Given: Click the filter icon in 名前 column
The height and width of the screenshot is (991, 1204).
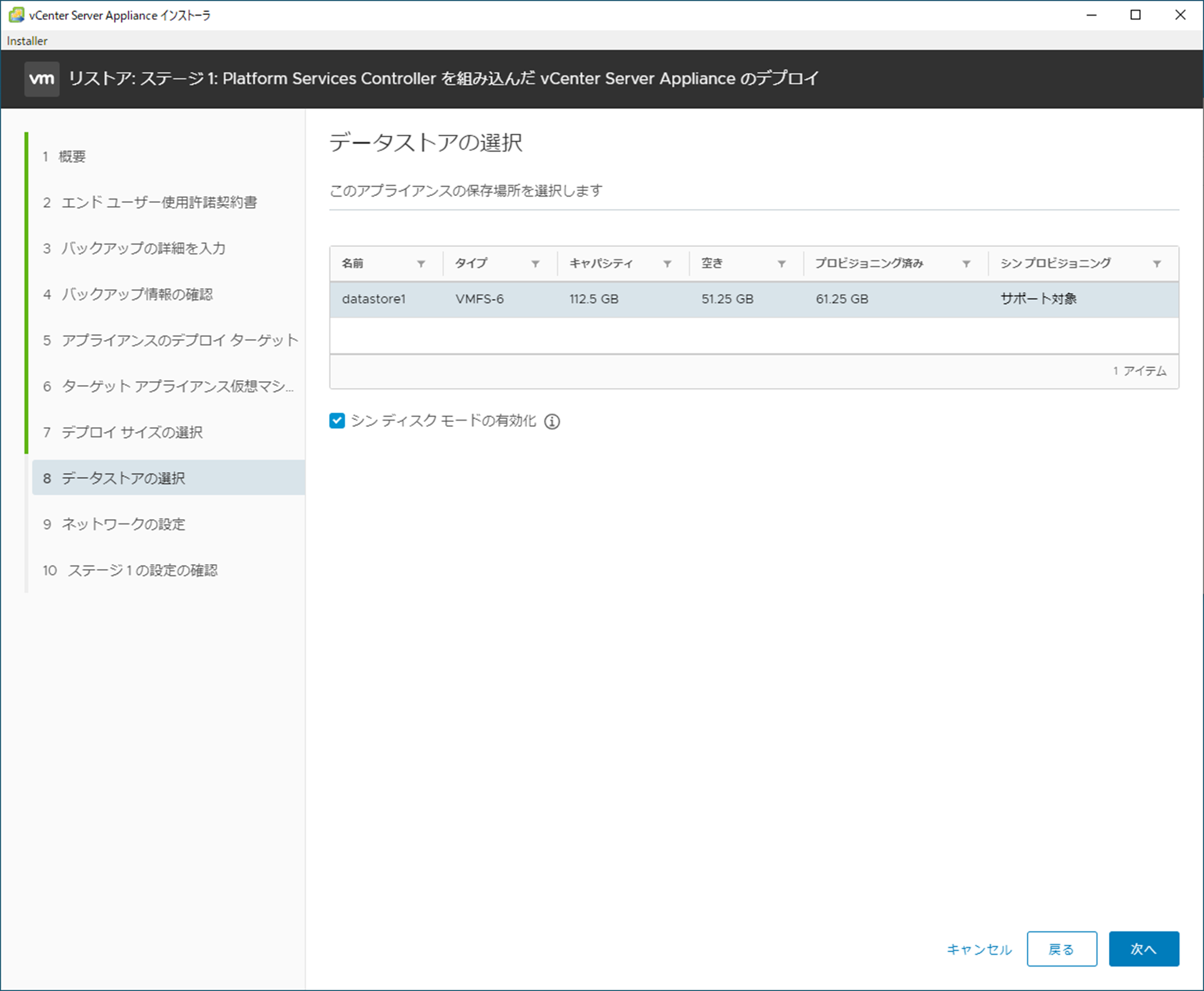Looking at the screenshot, I should pyautogui.click(x=421, y=264).
